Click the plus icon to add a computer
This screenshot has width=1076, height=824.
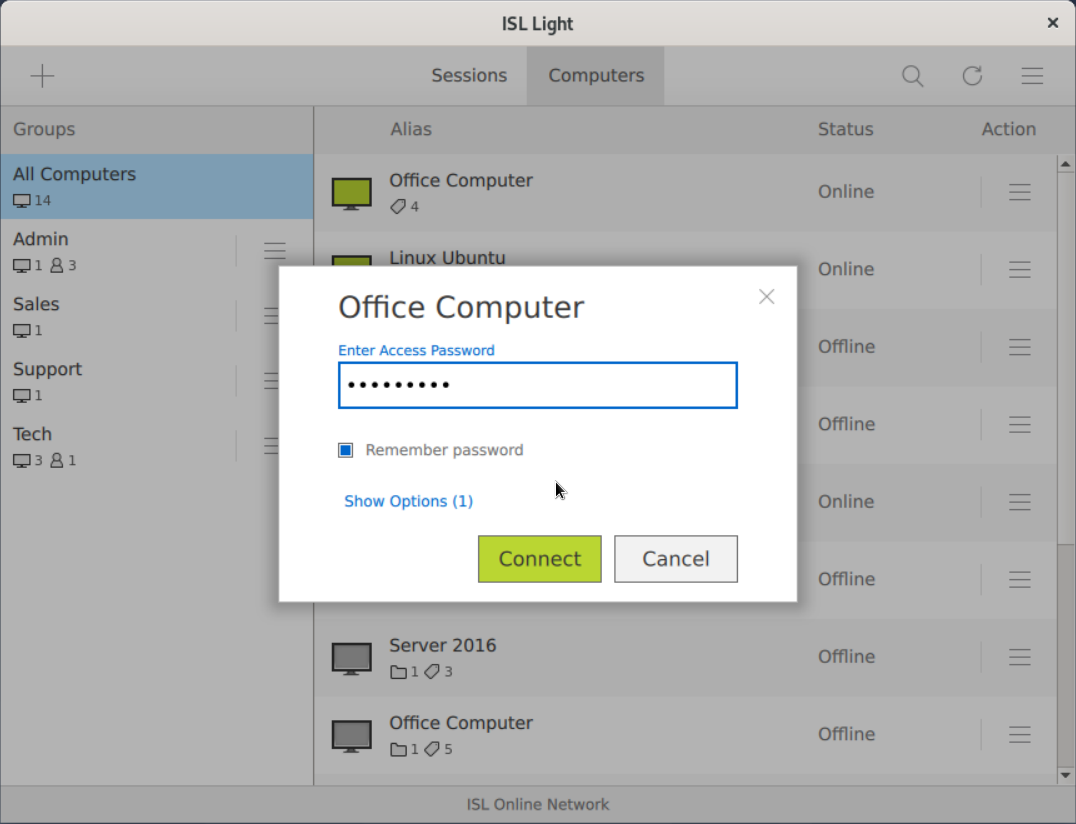tap(42, 76)
